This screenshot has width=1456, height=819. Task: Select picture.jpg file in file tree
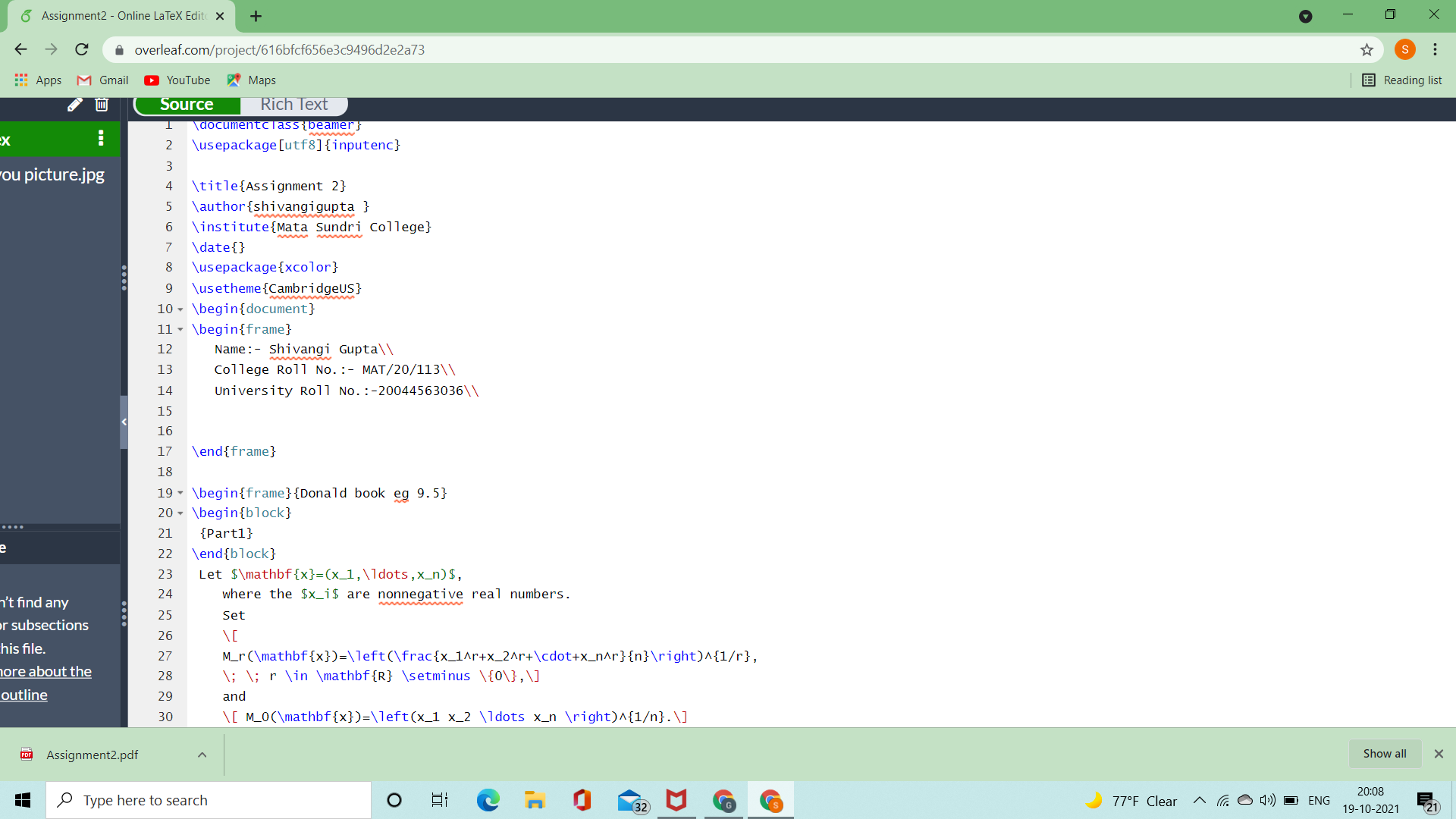(52, 174)
